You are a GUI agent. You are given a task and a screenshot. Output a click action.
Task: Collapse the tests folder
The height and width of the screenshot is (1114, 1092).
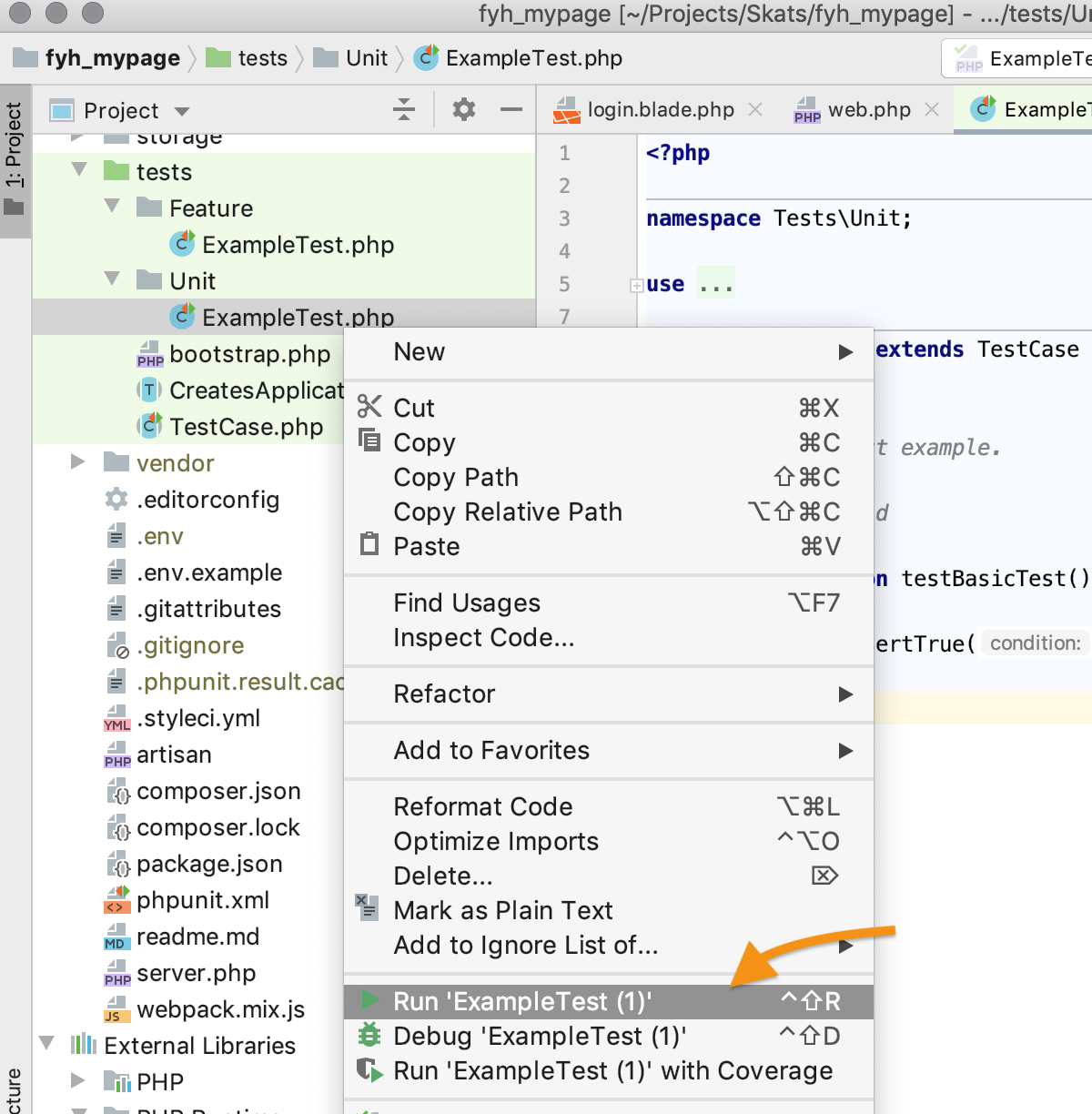click(x=80, y=170)
